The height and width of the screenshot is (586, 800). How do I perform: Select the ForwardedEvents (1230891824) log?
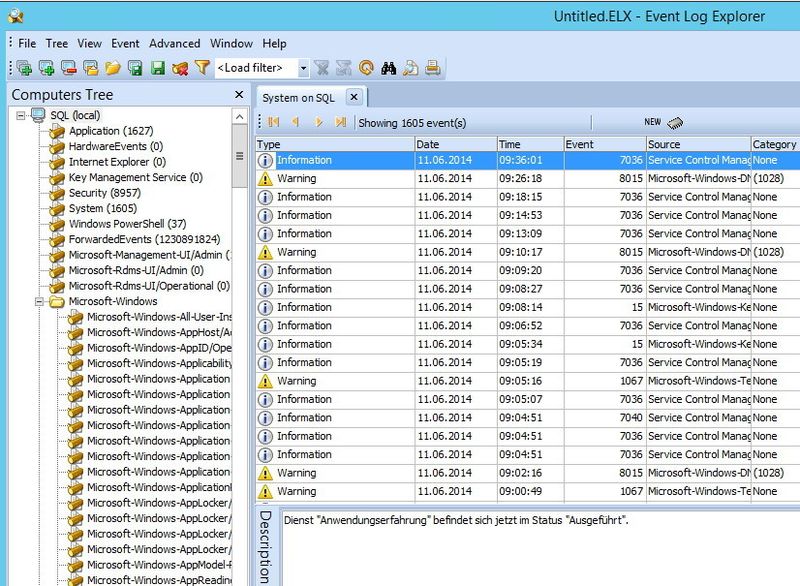pos(145,239)
